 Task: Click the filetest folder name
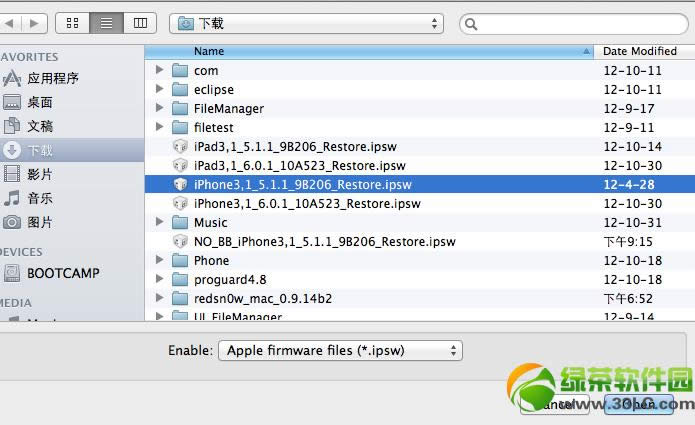(214, 128)
